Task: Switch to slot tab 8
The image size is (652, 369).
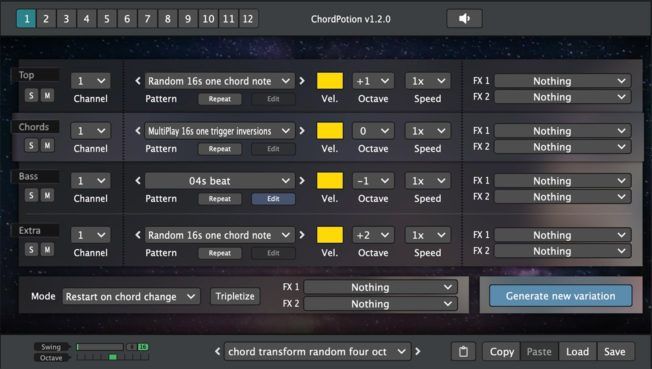Action: coord(168,19)
